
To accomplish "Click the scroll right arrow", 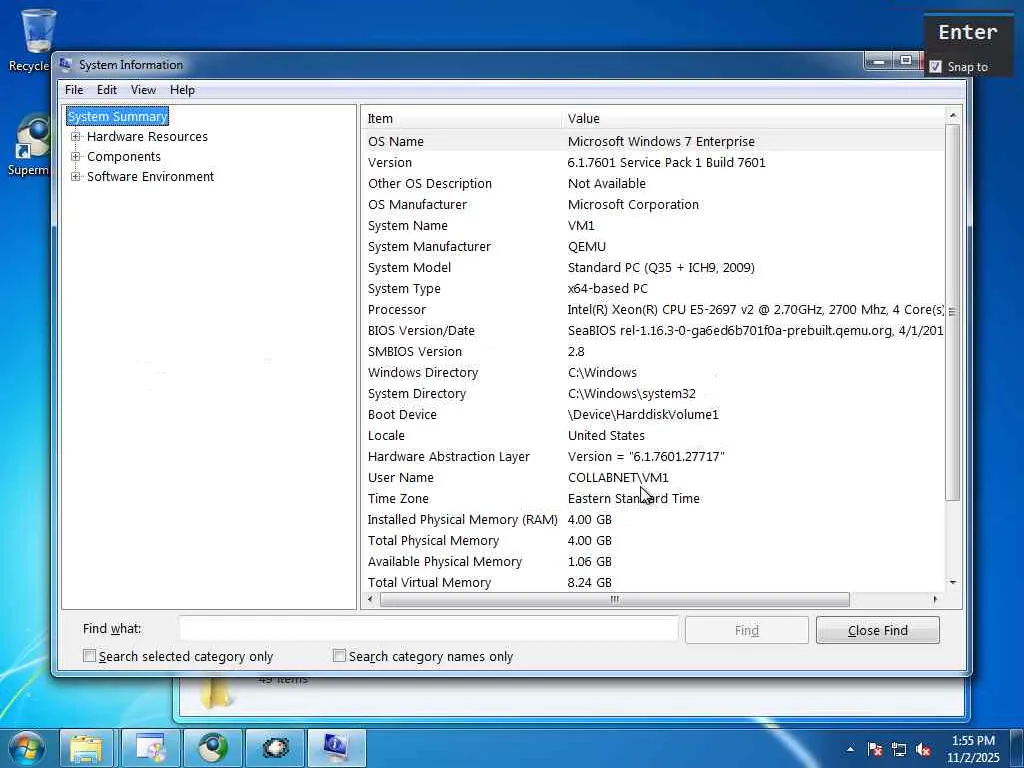I will pos(935,600).
